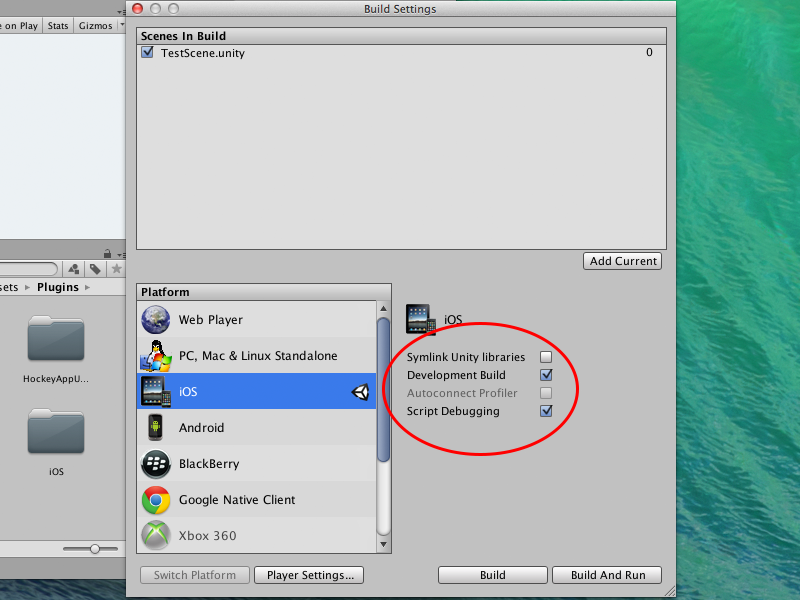Select PC, Mac & Linux Standalone platform icon
The width and height of the screenshot is (800, 600).
click(x=156, y=356)
